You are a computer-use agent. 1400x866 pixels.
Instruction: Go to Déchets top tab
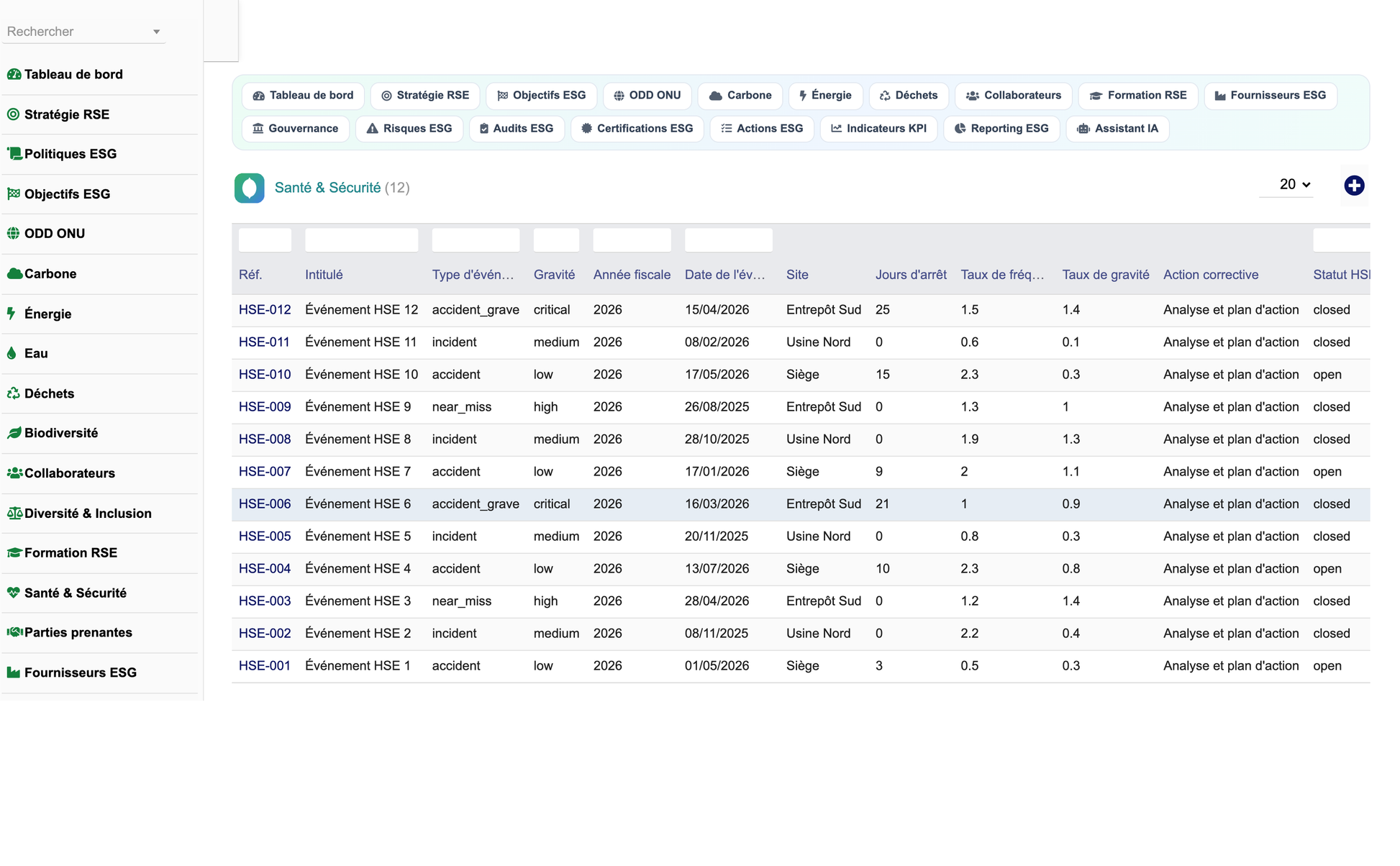tap(908, 96)
